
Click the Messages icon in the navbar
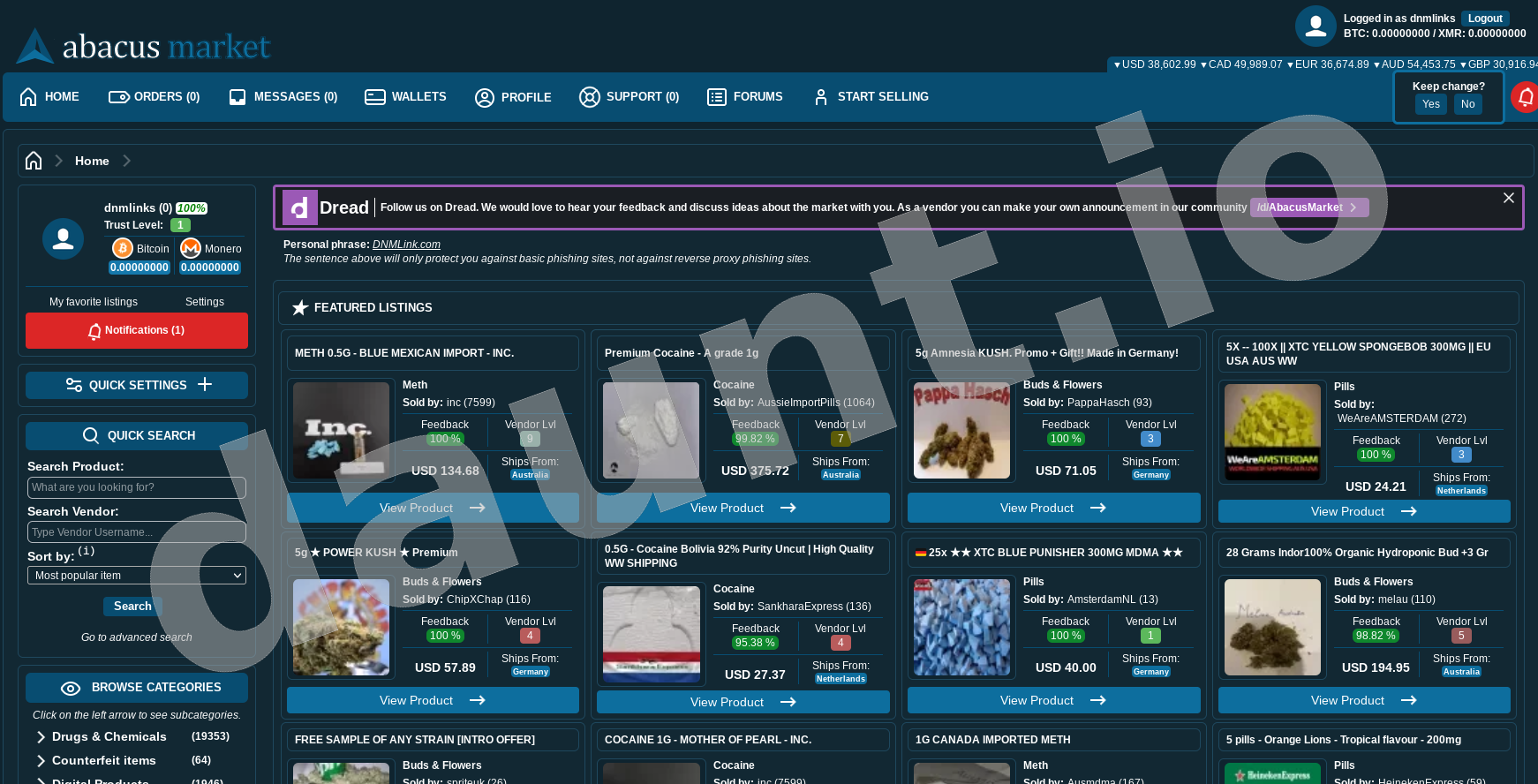[x=237, y=97]
